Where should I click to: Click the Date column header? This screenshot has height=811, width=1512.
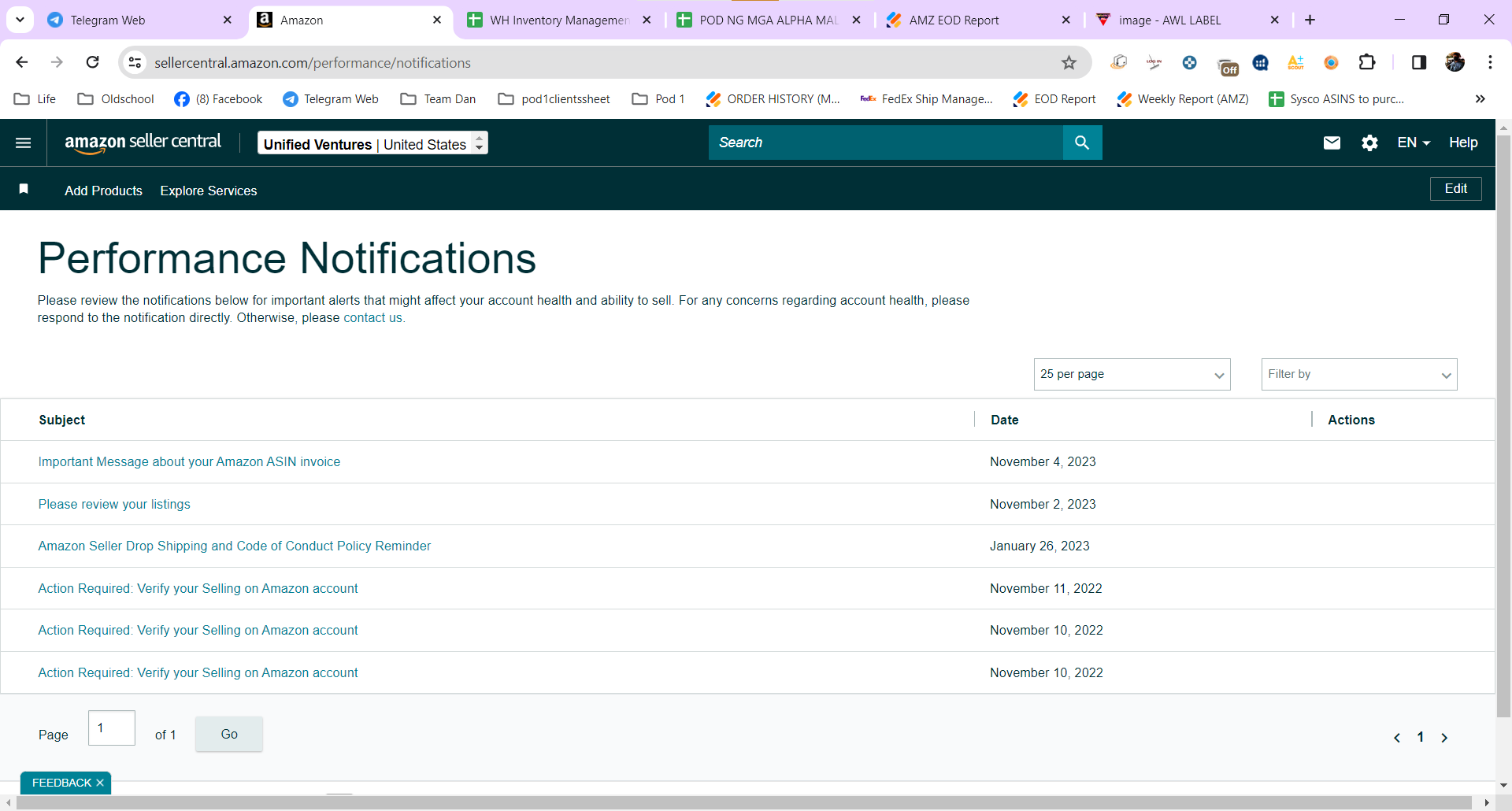[x=1004, y=420]
